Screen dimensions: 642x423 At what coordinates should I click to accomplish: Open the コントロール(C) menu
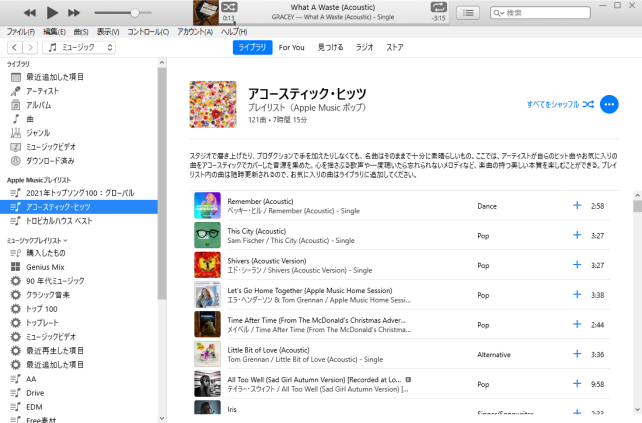click(148, 32)
